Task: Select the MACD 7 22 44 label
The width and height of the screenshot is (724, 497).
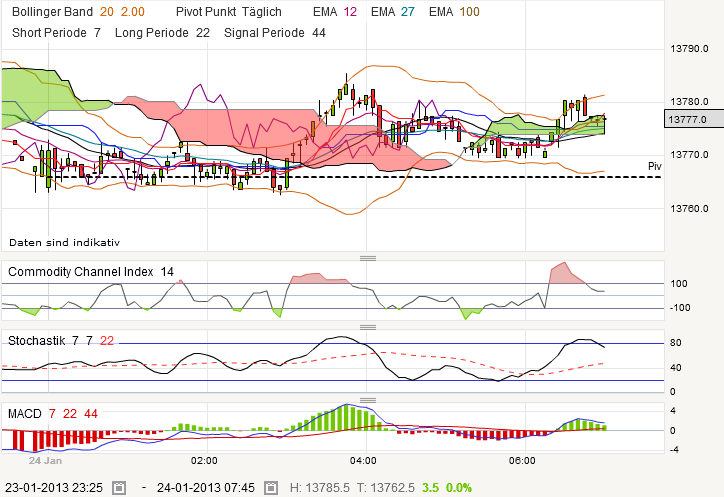Action: click(x=53, y=413)
